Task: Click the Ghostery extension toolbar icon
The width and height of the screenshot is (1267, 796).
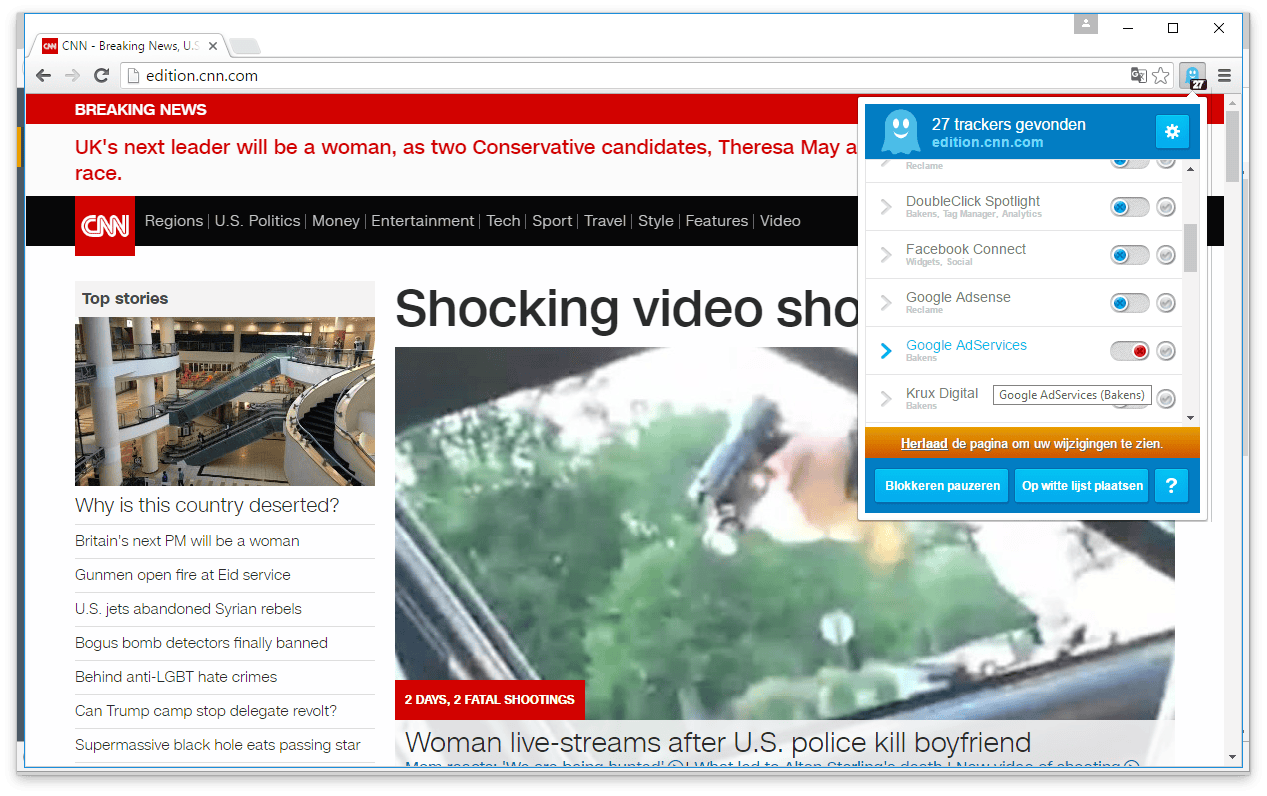Action: 1193,76
